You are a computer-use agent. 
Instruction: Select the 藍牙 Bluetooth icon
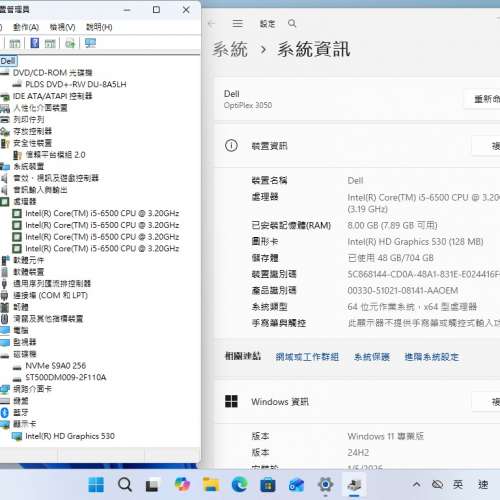4,413
